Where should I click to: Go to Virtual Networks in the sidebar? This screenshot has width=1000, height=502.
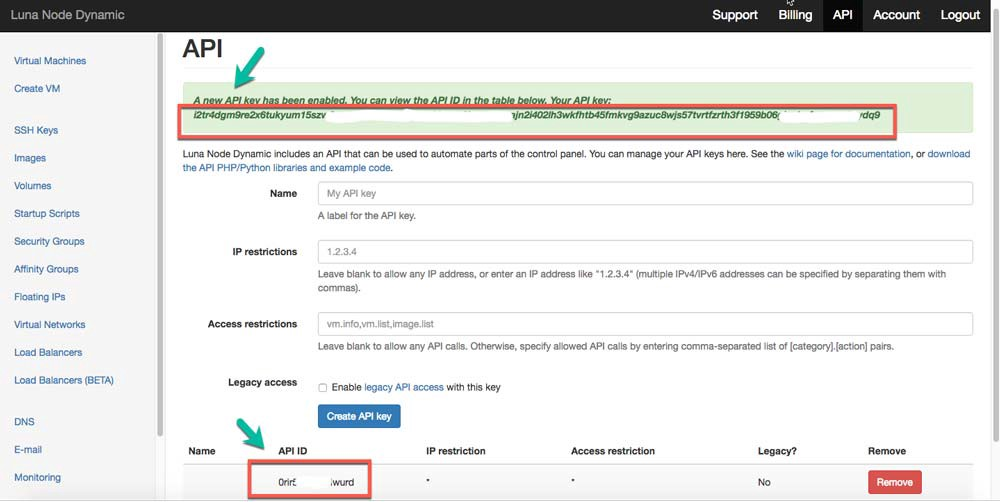(50, 325)
